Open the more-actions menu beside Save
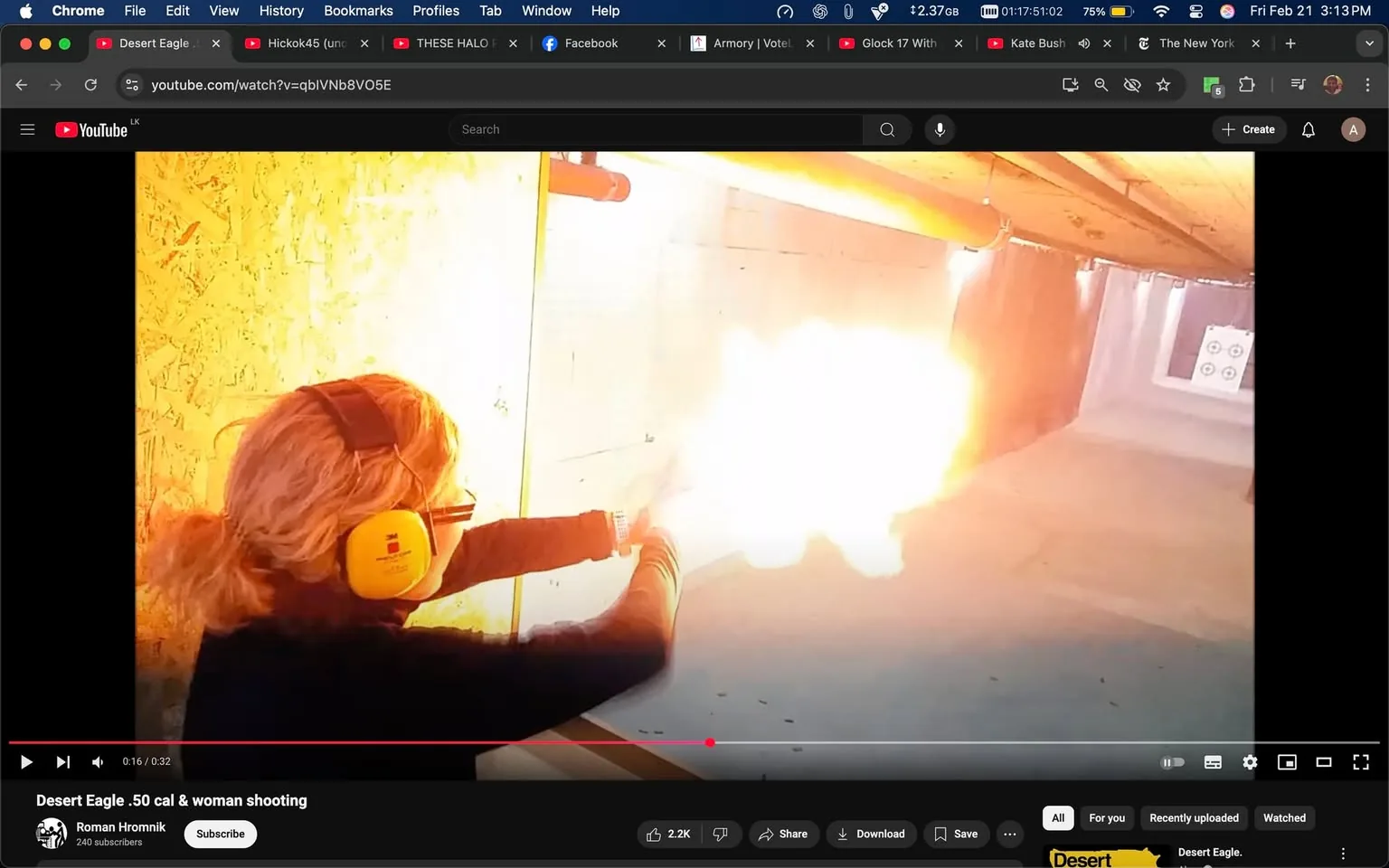Image resolution: width=1389 pixels, height=868 pixels. point(1009,834)
